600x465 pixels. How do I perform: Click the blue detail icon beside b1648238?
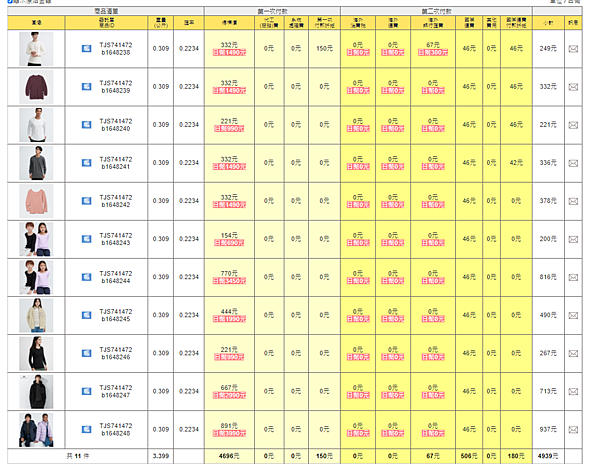86,49
